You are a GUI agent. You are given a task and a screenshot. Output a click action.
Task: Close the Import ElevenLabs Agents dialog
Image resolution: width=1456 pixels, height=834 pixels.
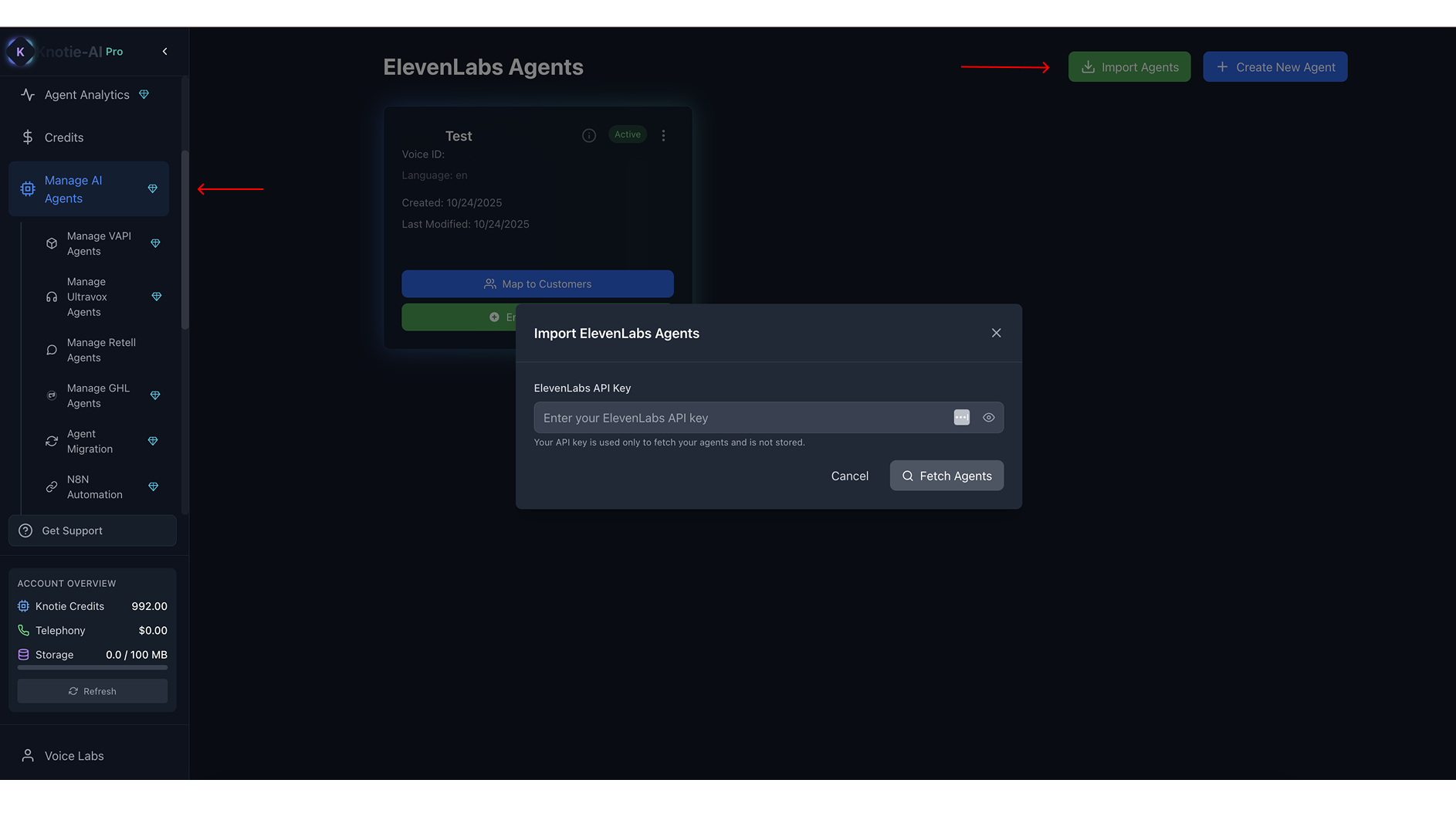997,334
